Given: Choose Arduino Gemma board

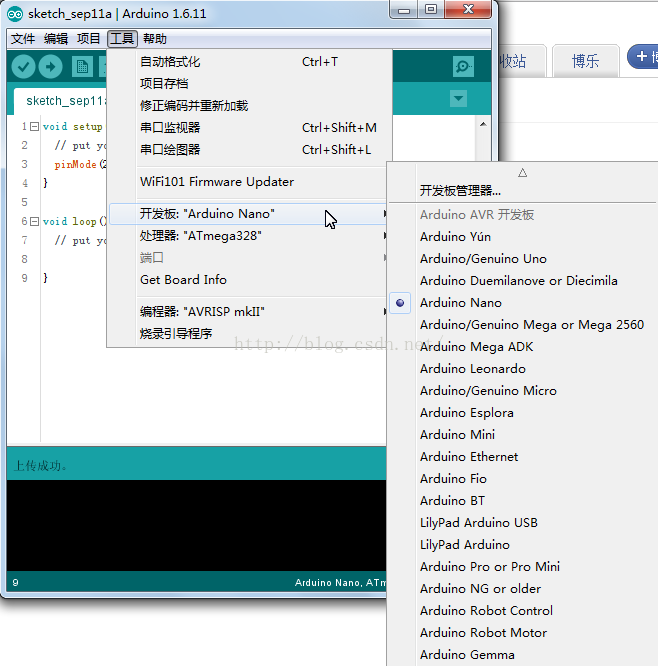Looking at the screenshot, I should click(x=523, y=655).
